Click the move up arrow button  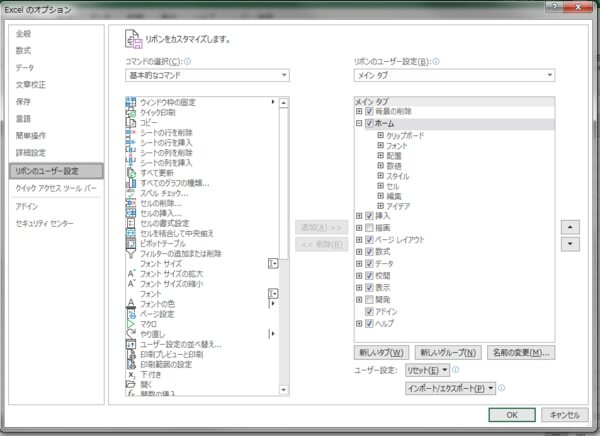click(x=569, y=226)
